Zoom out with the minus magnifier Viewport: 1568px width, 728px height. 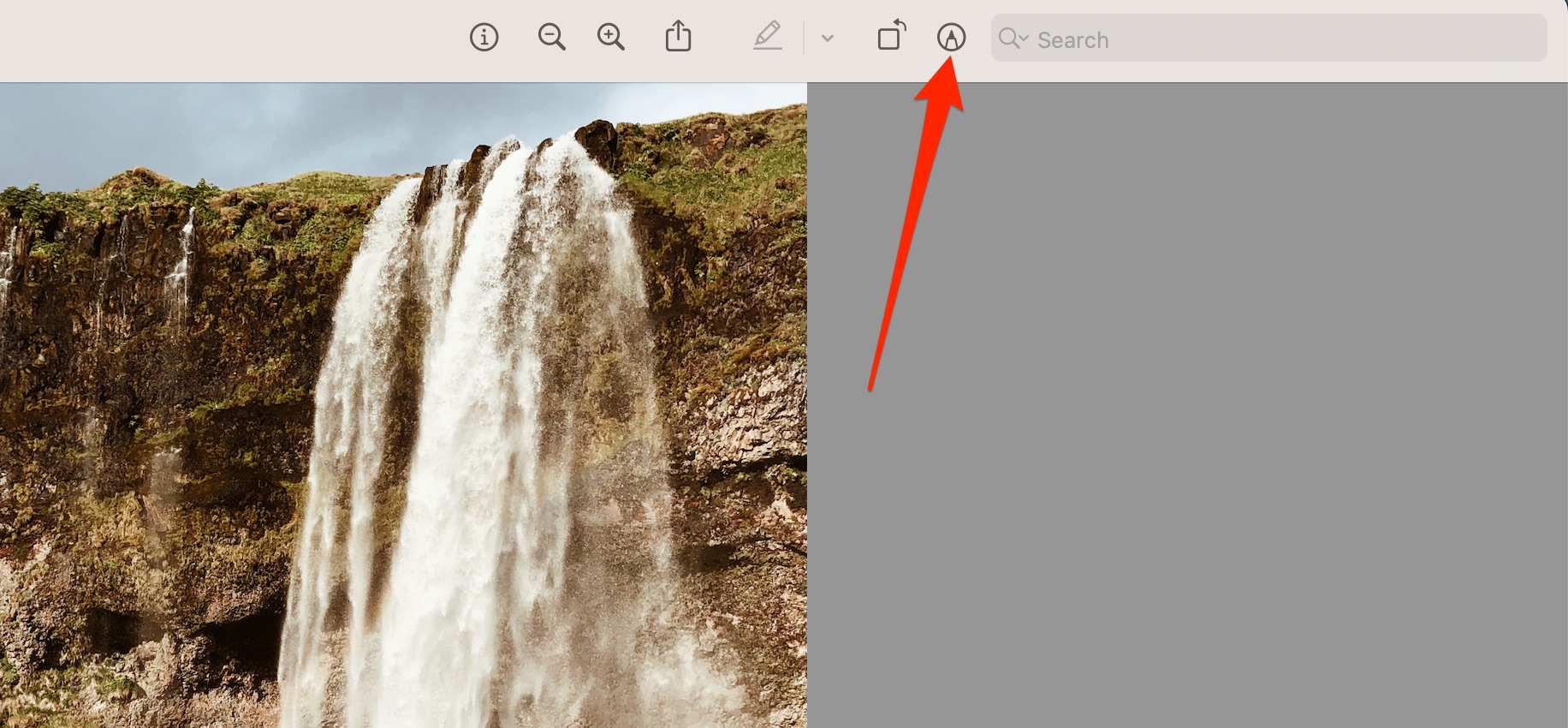(552, 38)
